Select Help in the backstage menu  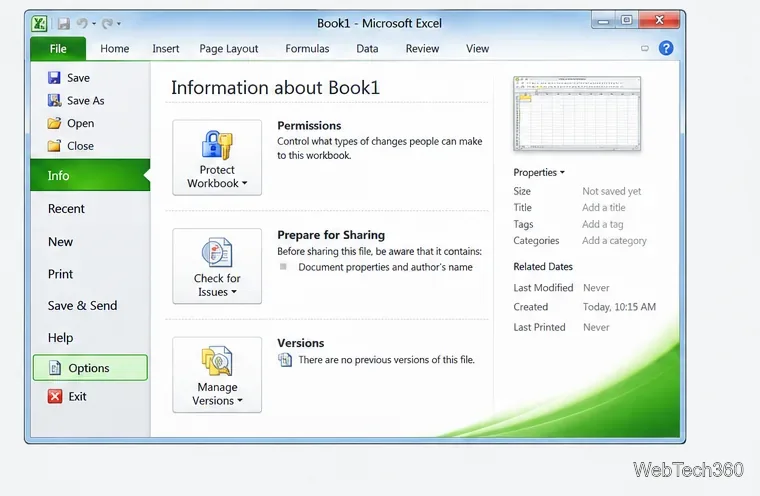[60, 337]
